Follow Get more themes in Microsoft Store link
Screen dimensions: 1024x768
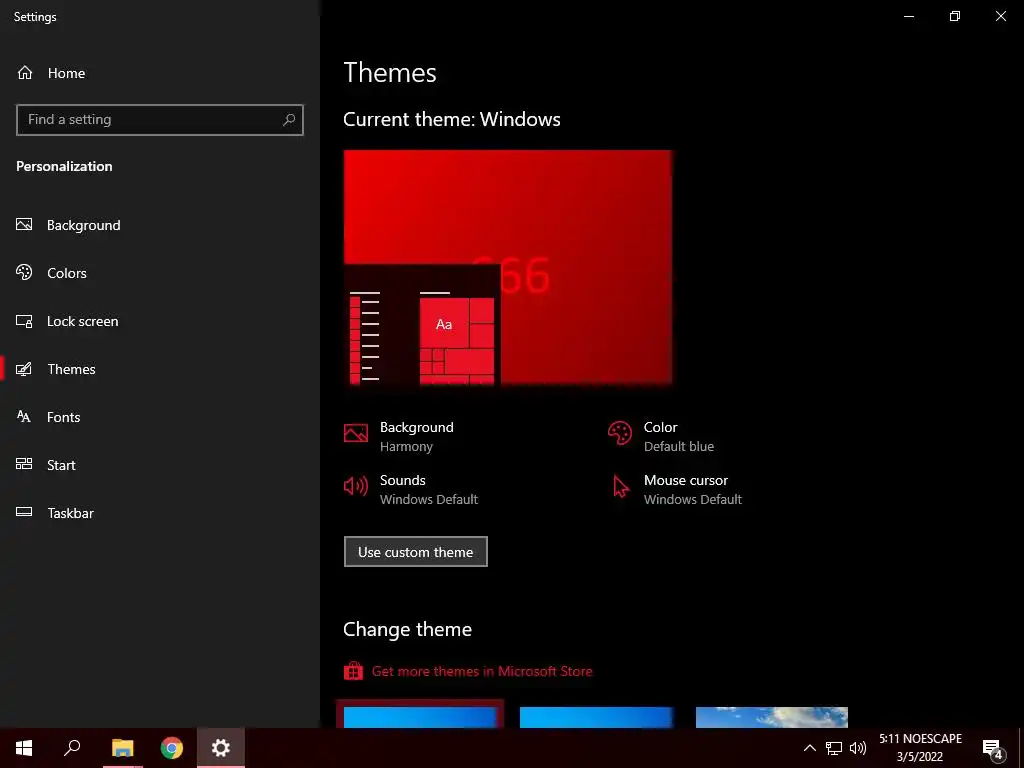(482, 671)
